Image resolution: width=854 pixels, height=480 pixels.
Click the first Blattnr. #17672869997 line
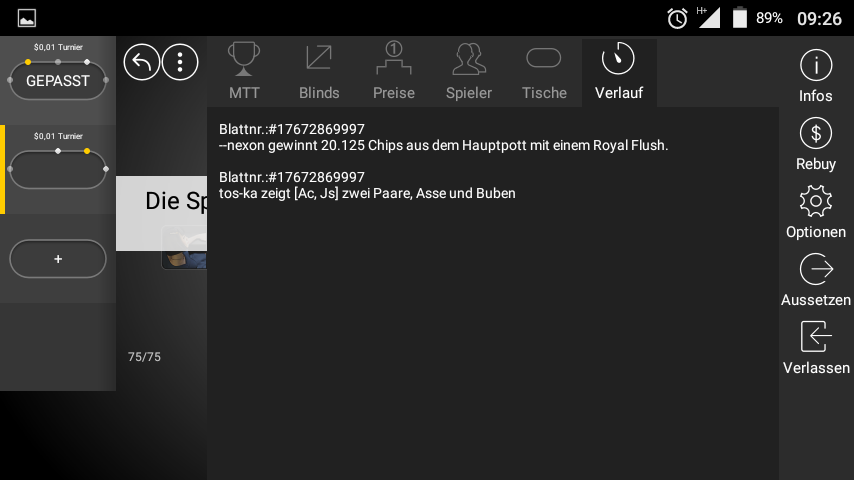pos(291,129)
